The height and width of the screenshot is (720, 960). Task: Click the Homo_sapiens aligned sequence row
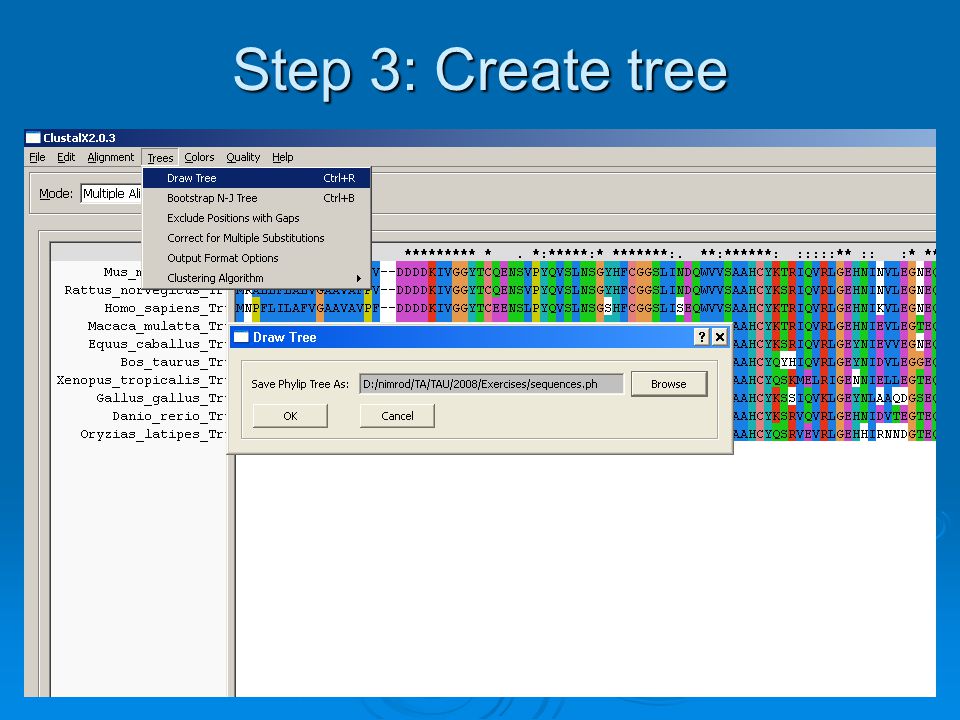click(x=585, y=308)
